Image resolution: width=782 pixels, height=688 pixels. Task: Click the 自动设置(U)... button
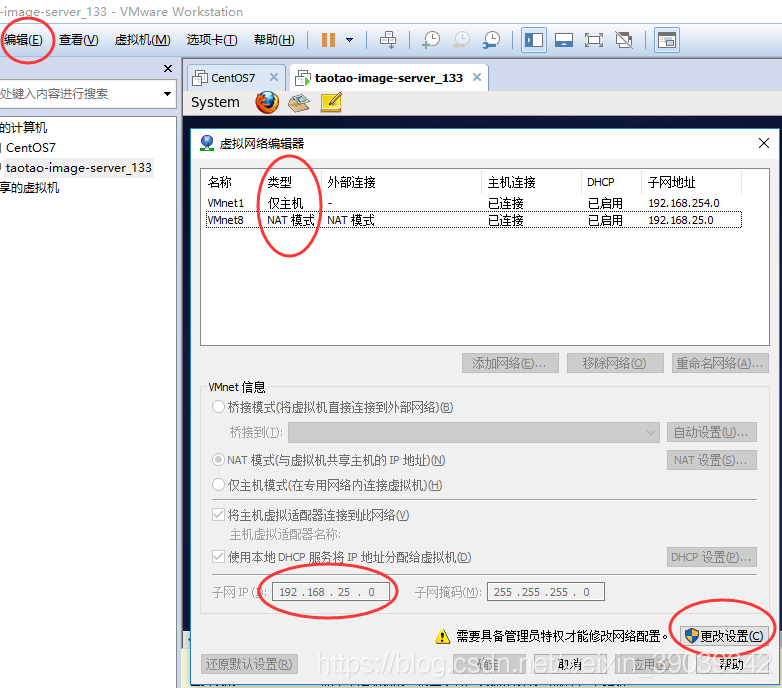point(712,432)
